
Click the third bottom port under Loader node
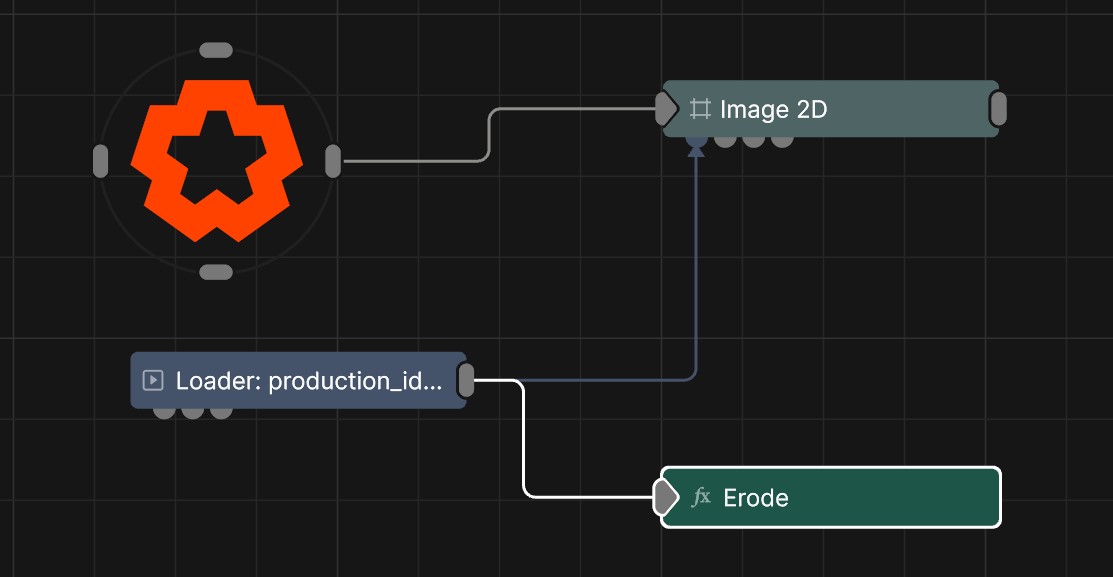coord(221,413)
